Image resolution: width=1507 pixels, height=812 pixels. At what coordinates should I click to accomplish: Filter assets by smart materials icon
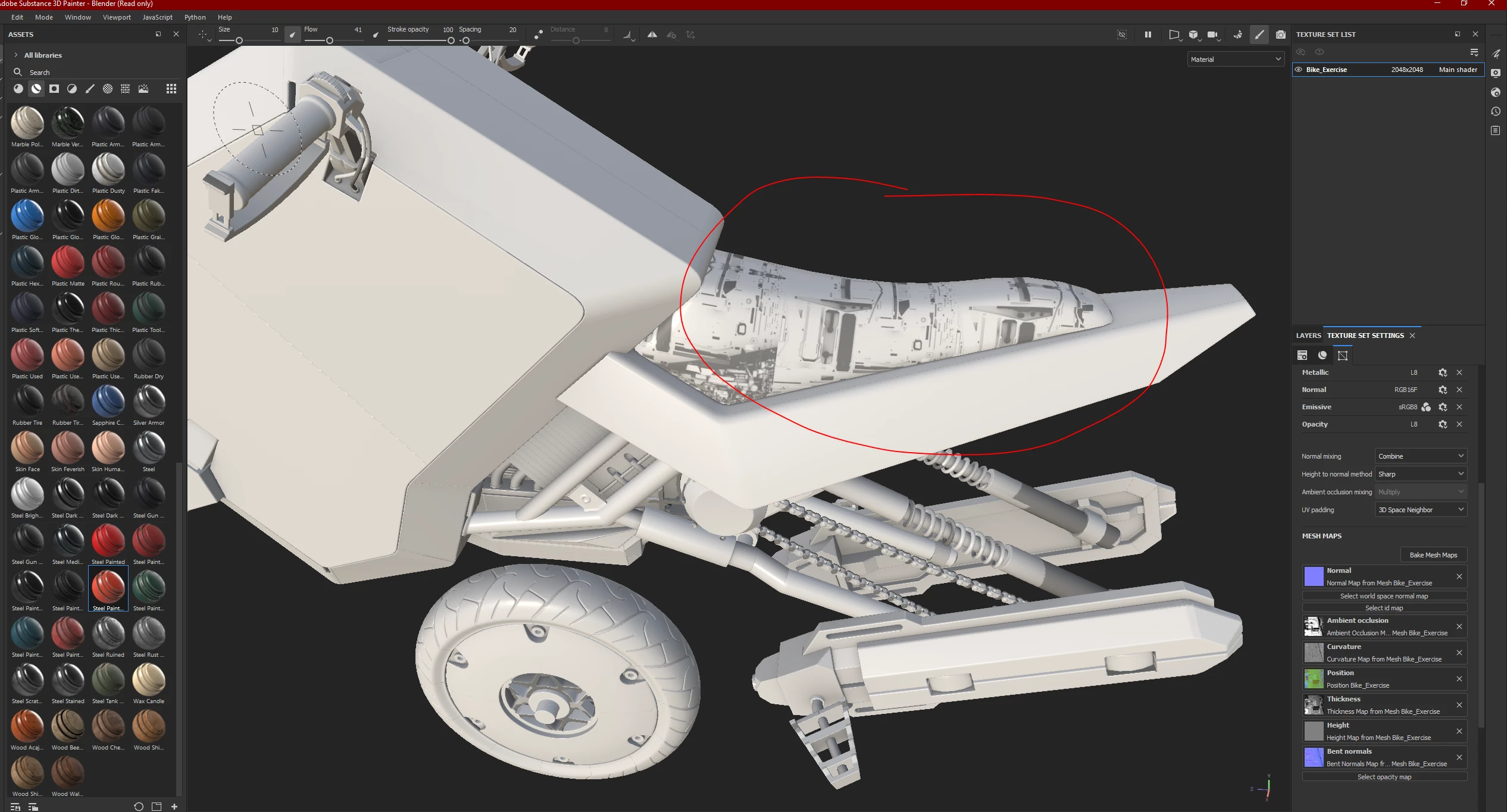[x=36, y=89]
